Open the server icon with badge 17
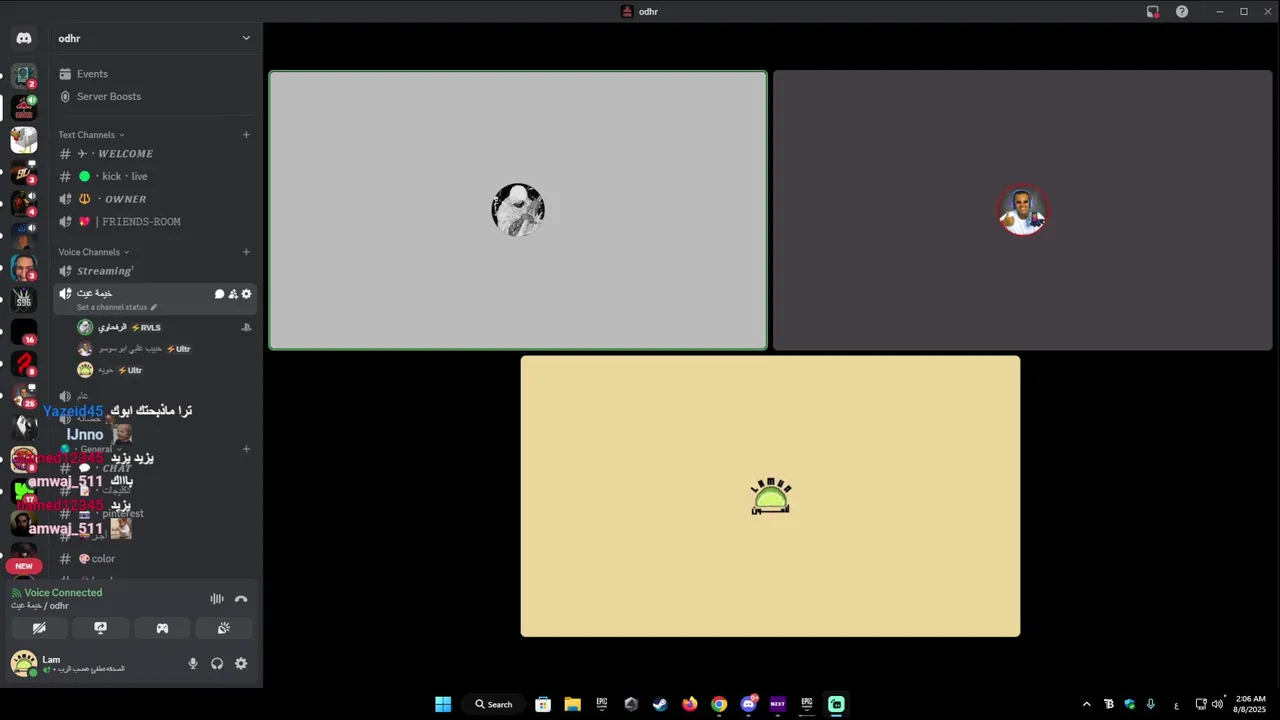 [24, 491]
